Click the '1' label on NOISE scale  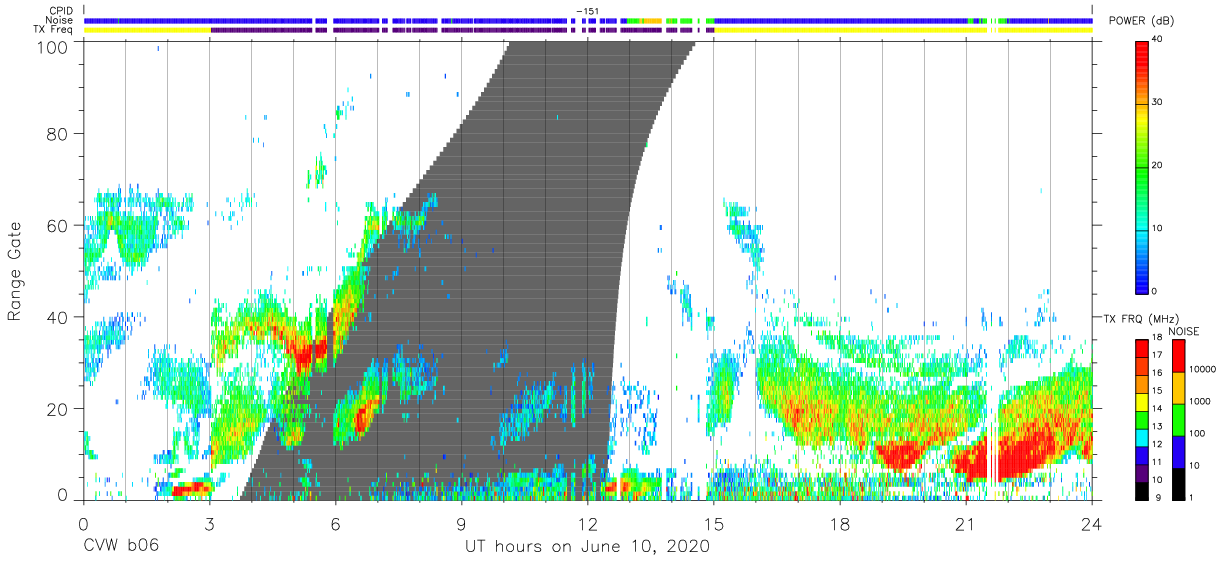(x=1190, y=497)
